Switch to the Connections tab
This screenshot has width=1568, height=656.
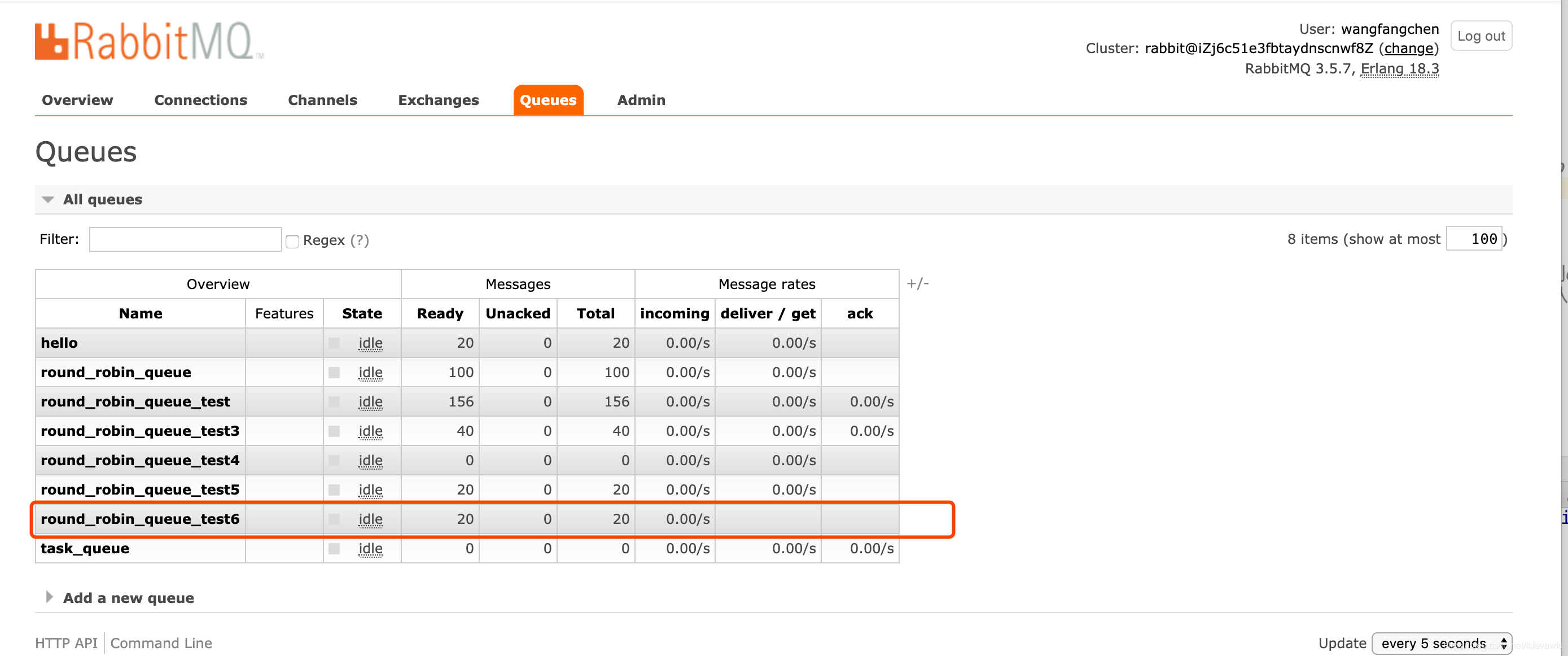(200, 100)
